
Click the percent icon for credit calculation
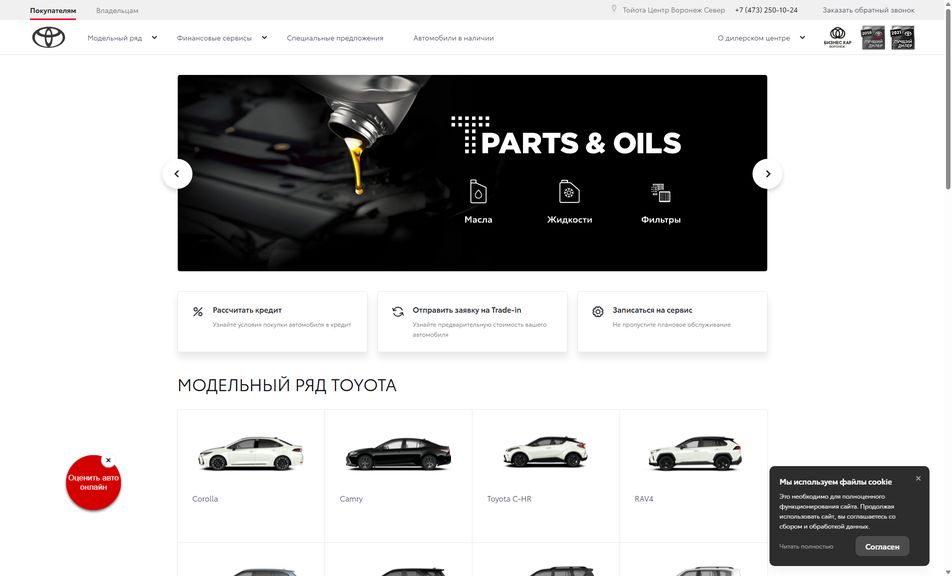tap(198, 311)
